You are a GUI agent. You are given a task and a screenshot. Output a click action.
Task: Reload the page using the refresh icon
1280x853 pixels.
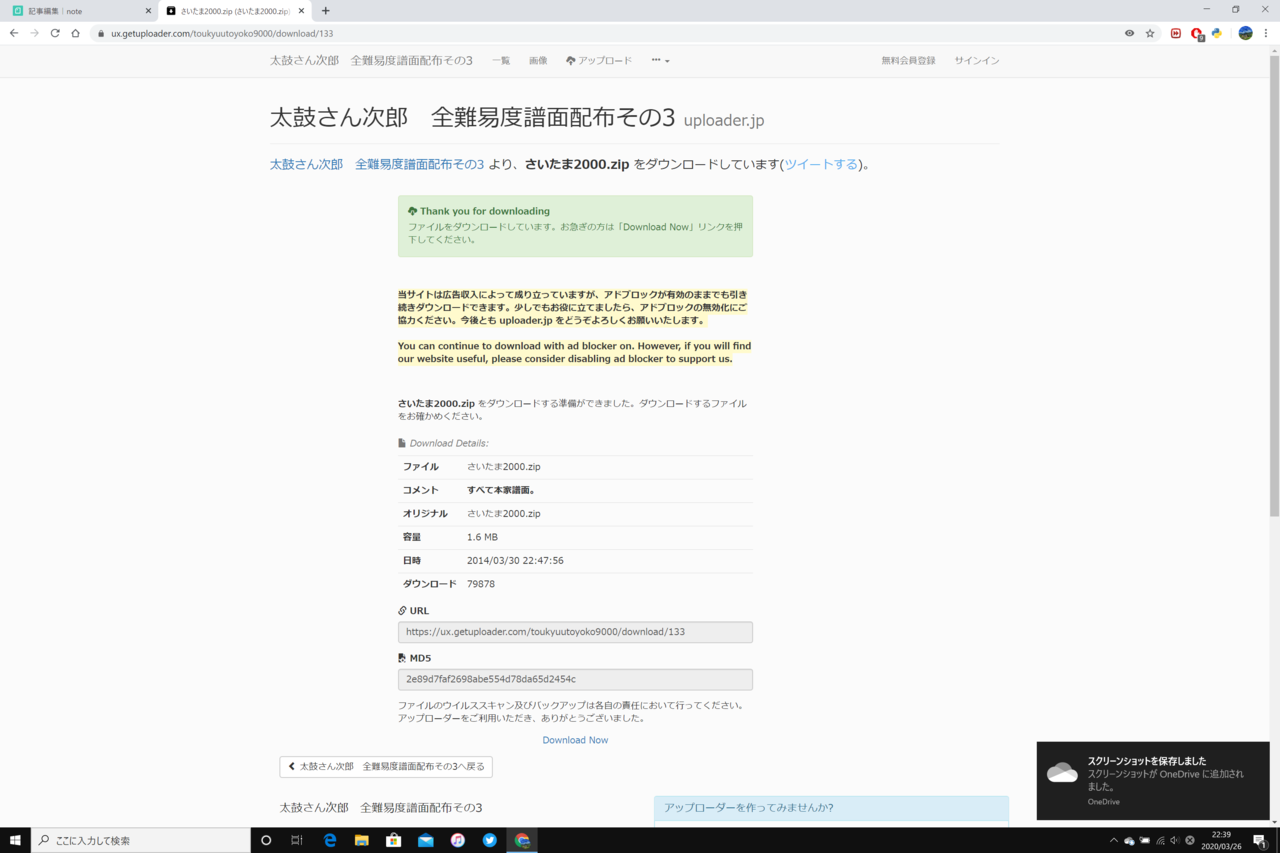click(55, 33)
